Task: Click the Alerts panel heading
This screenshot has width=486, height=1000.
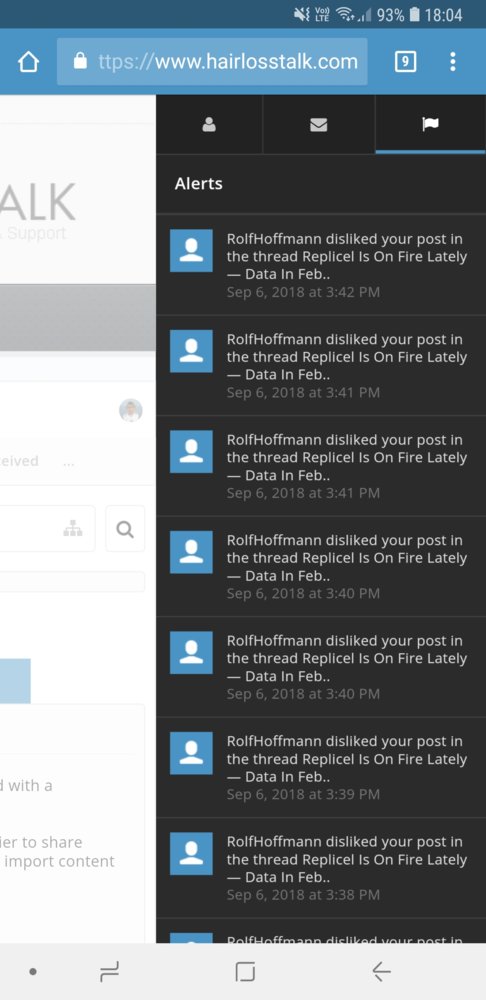Action: pyautogui.click(x=198, y=184)
